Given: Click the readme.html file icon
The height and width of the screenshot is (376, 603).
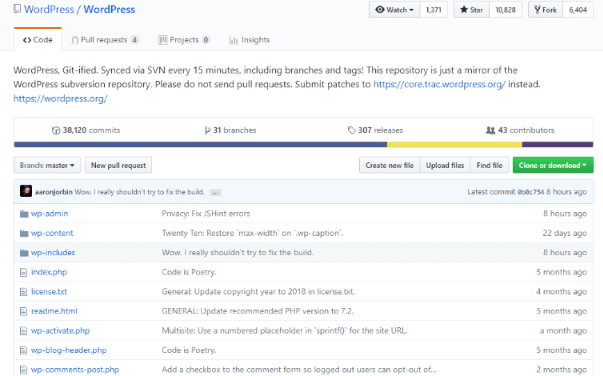Looking at the screenshot, I should click(x=23, y=311).
